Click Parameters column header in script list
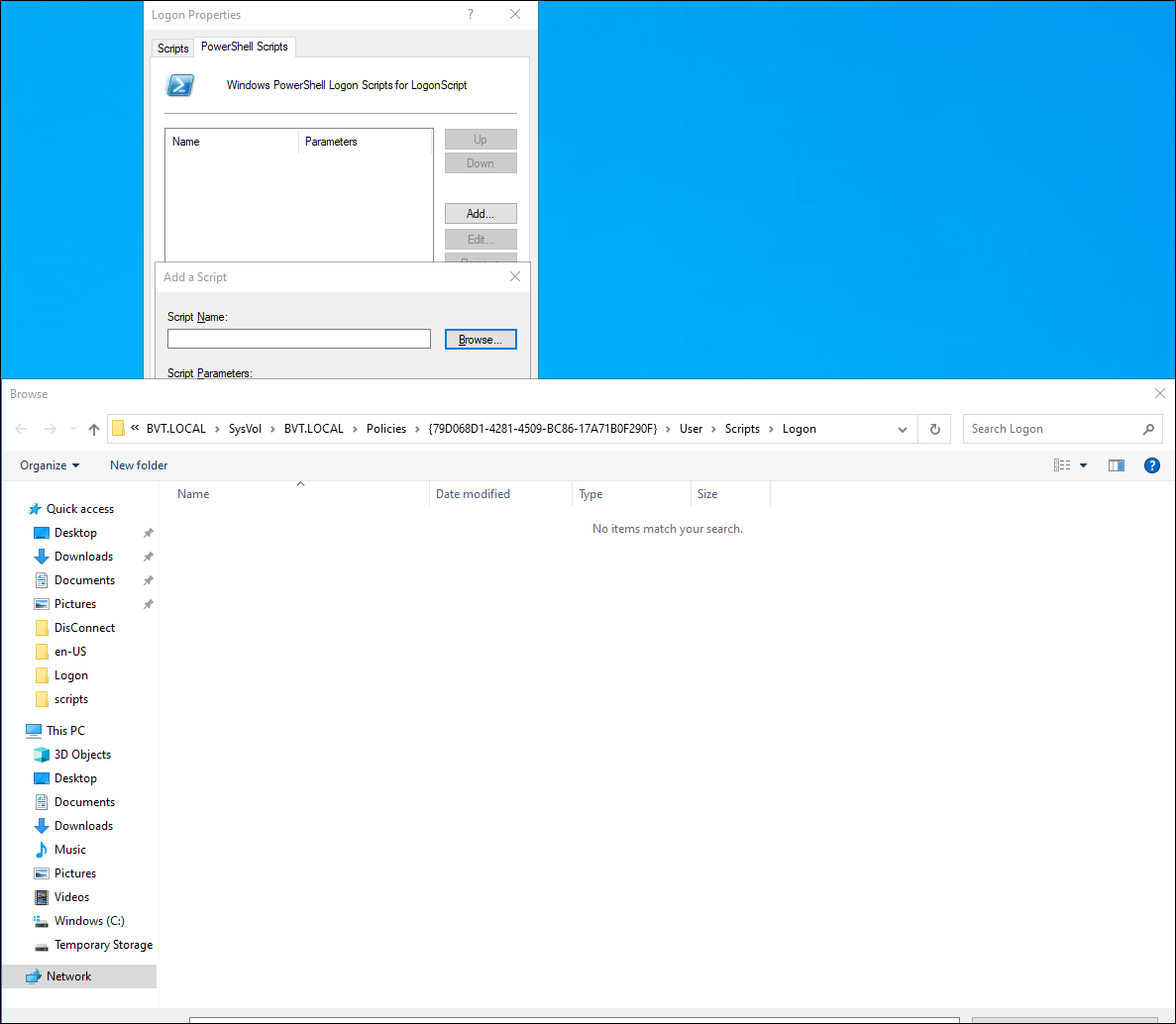 click(x=366, y=142)
